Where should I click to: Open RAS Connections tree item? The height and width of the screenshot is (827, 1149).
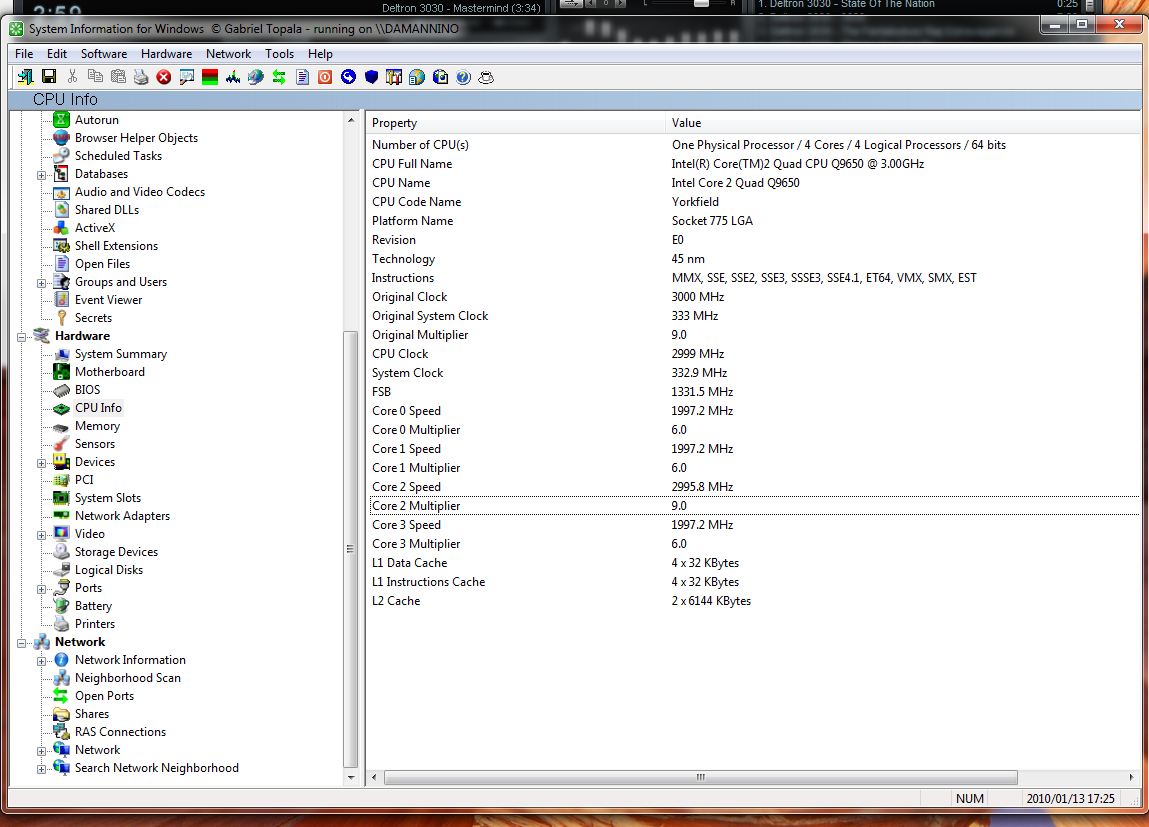coord(120,732)
